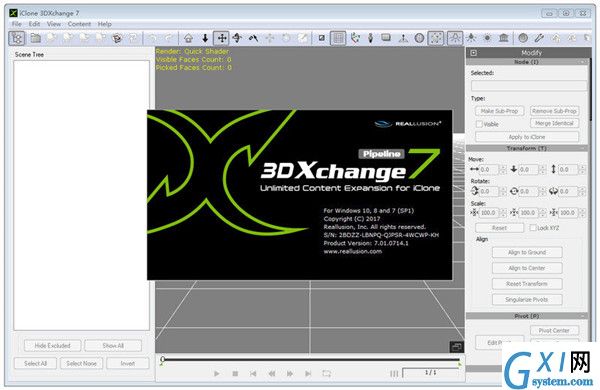Click the Pivot Center button
The image size is (600, 390).
[x=554, y=330]
